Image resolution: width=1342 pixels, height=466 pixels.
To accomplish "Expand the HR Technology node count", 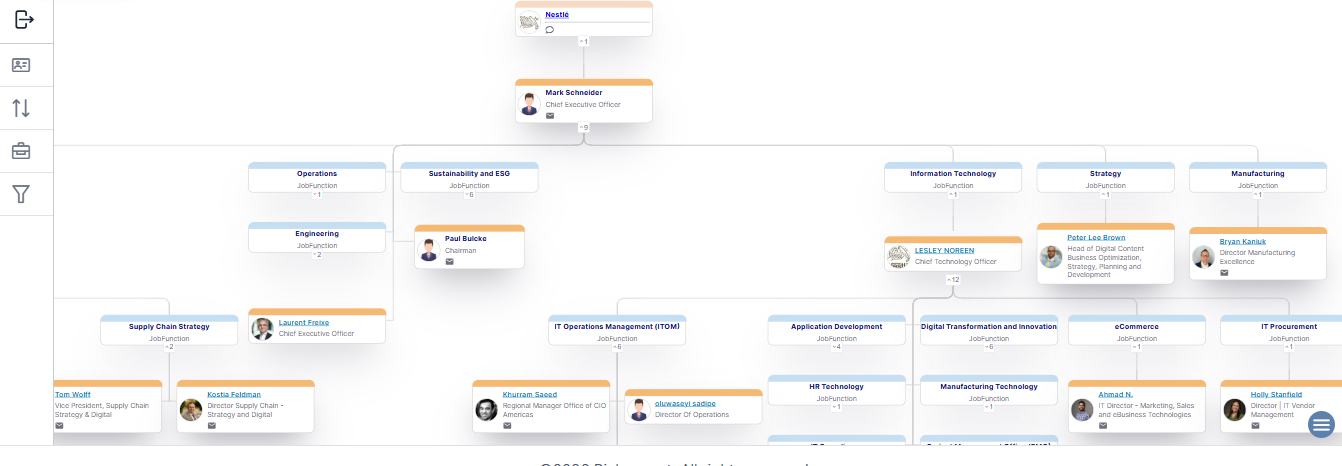I will [x=837, y=407].
